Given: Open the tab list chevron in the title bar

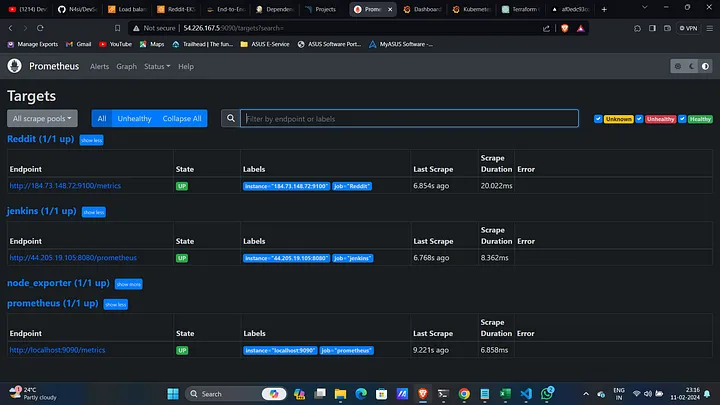Looking at the screenshot, I should pyautogui.click(x=645, y=8).
